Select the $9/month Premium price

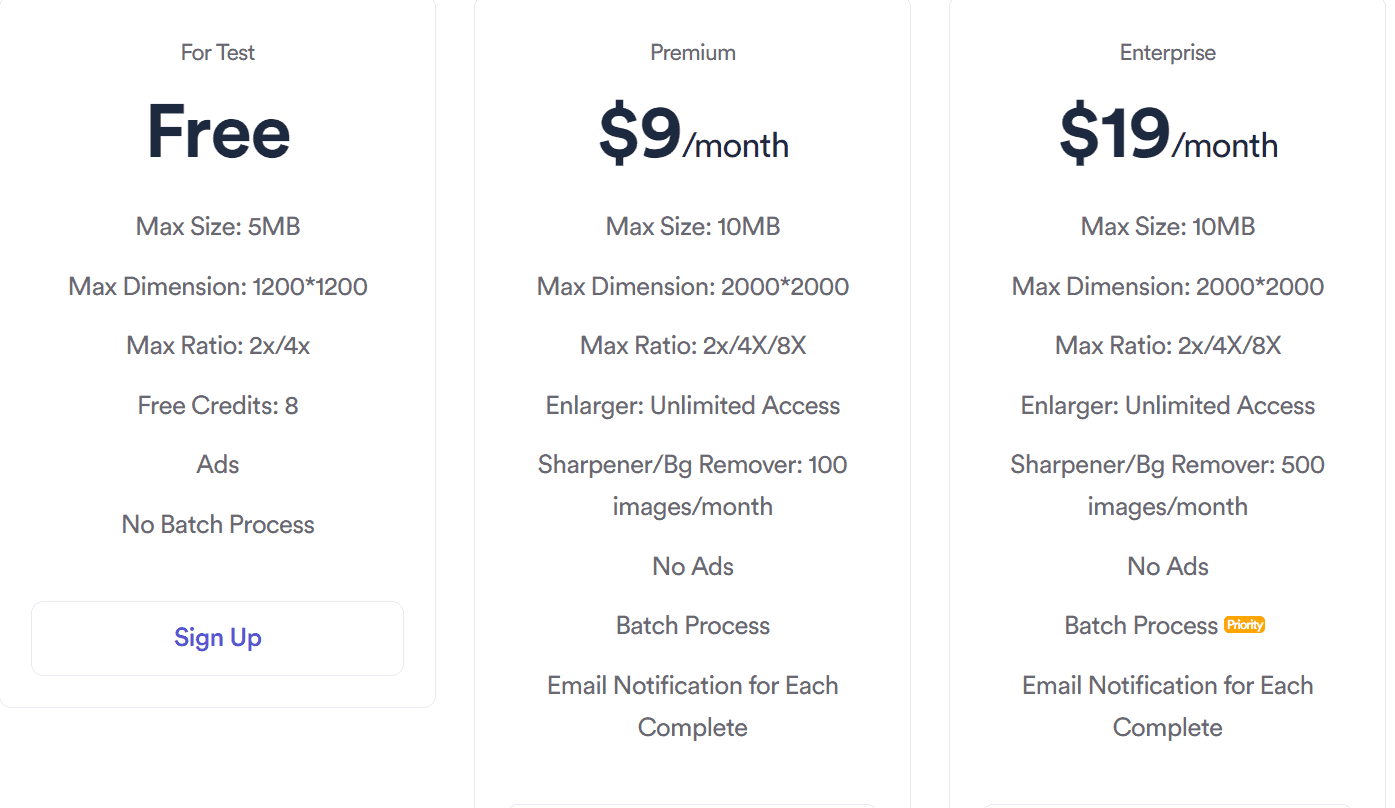(692, 140)
